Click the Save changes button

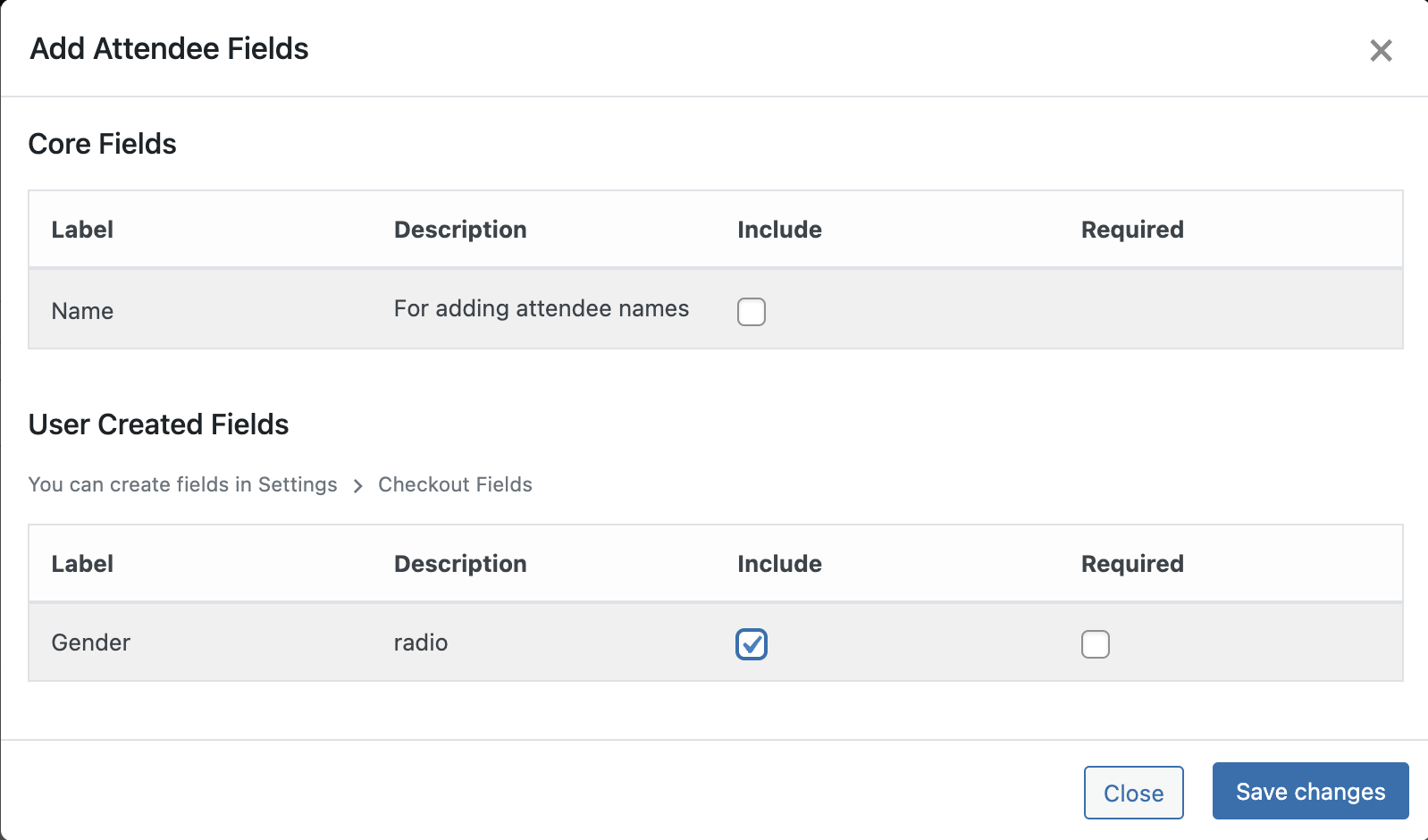1309,791
